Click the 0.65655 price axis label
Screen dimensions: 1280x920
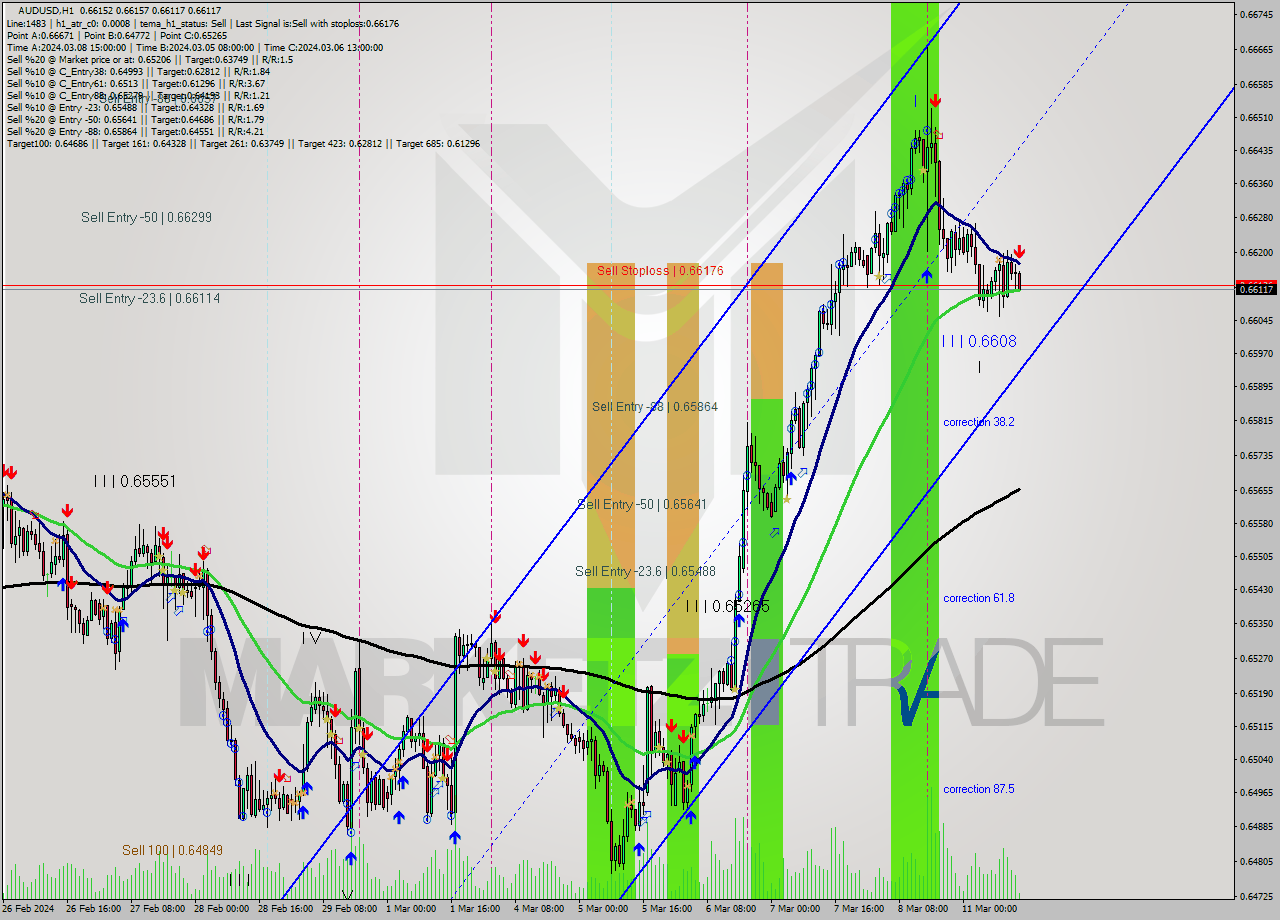1256,490
